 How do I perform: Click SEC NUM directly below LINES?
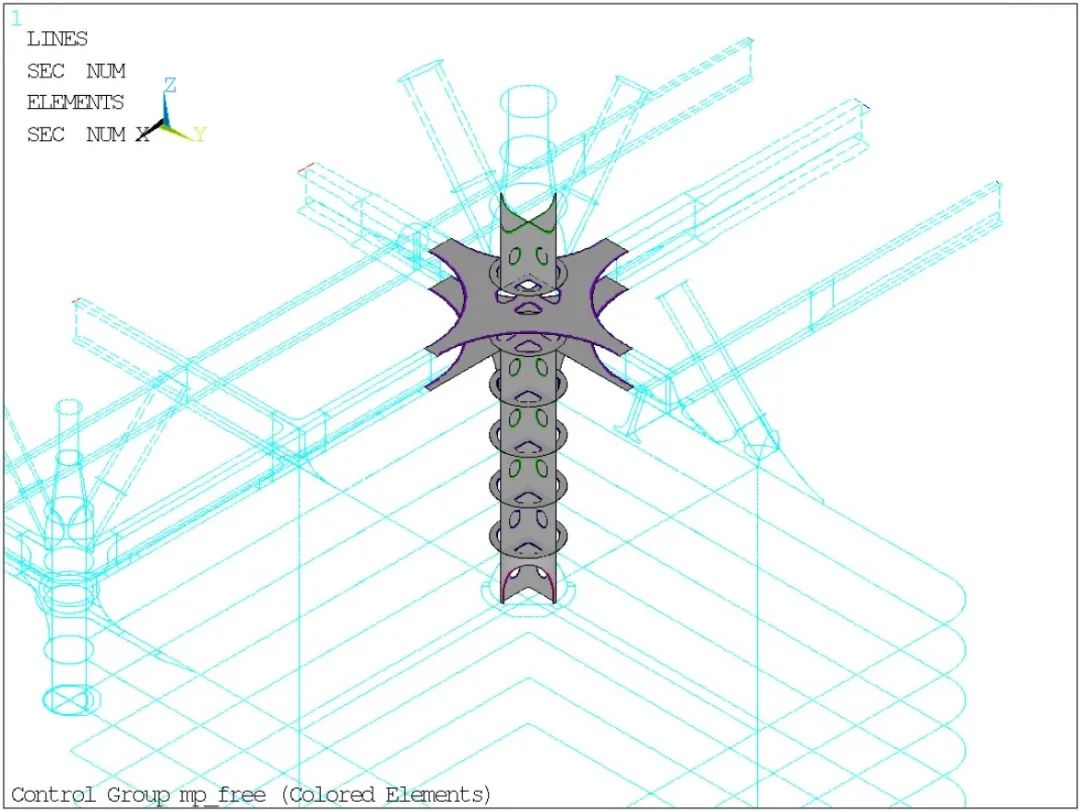[75, 71]
